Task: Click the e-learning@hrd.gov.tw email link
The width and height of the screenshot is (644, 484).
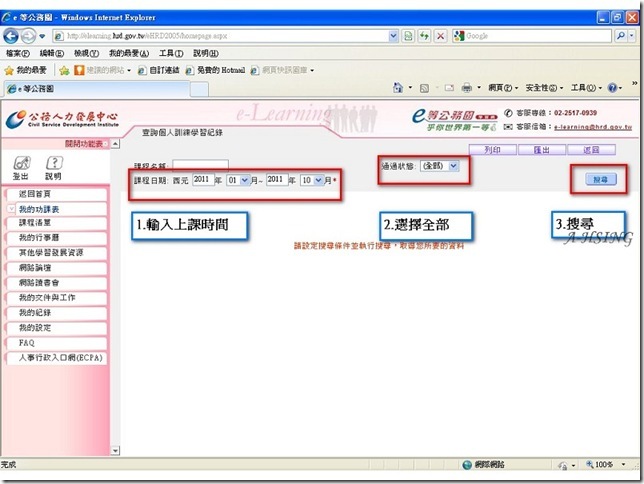Action: tap(593, 127)
